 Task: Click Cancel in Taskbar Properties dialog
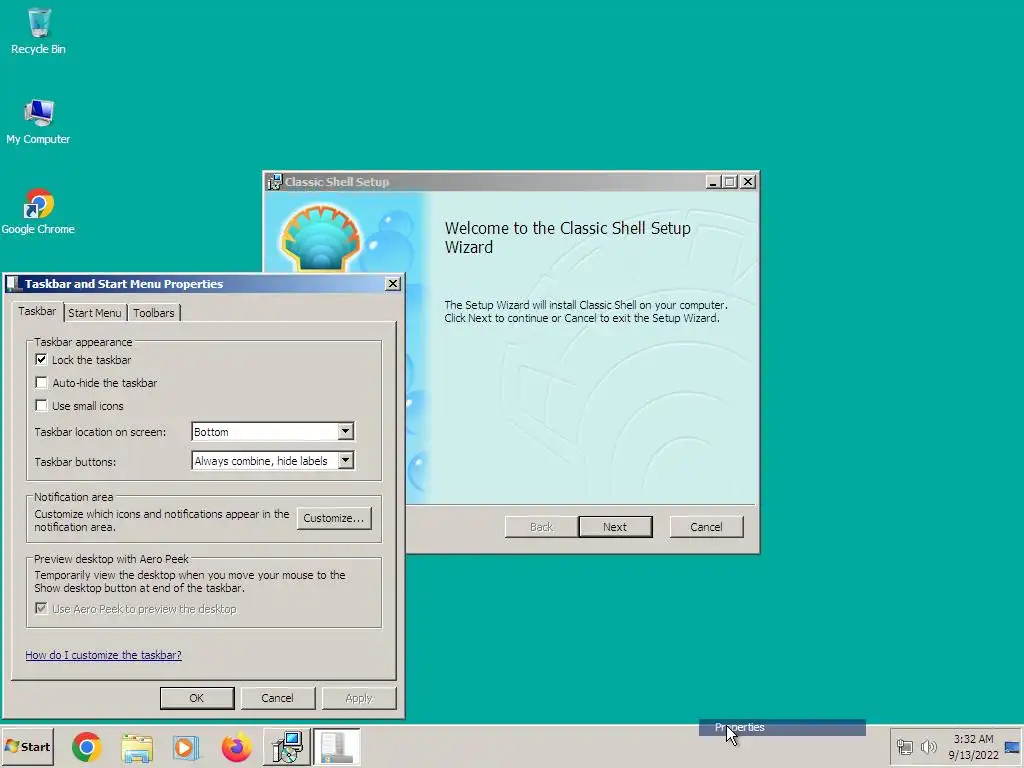tap(278, 698)
